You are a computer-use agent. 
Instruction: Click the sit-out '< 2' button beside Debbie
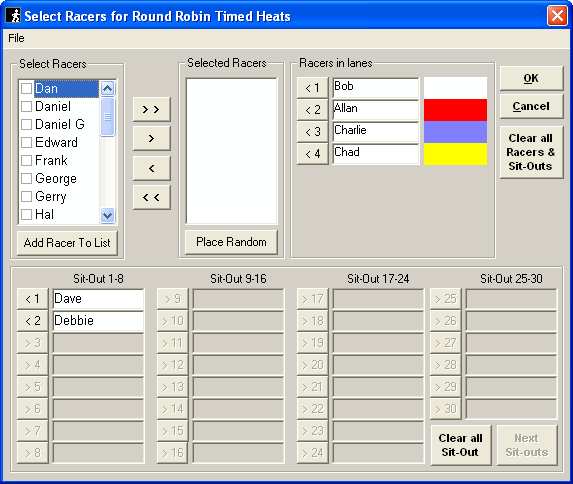33,321
